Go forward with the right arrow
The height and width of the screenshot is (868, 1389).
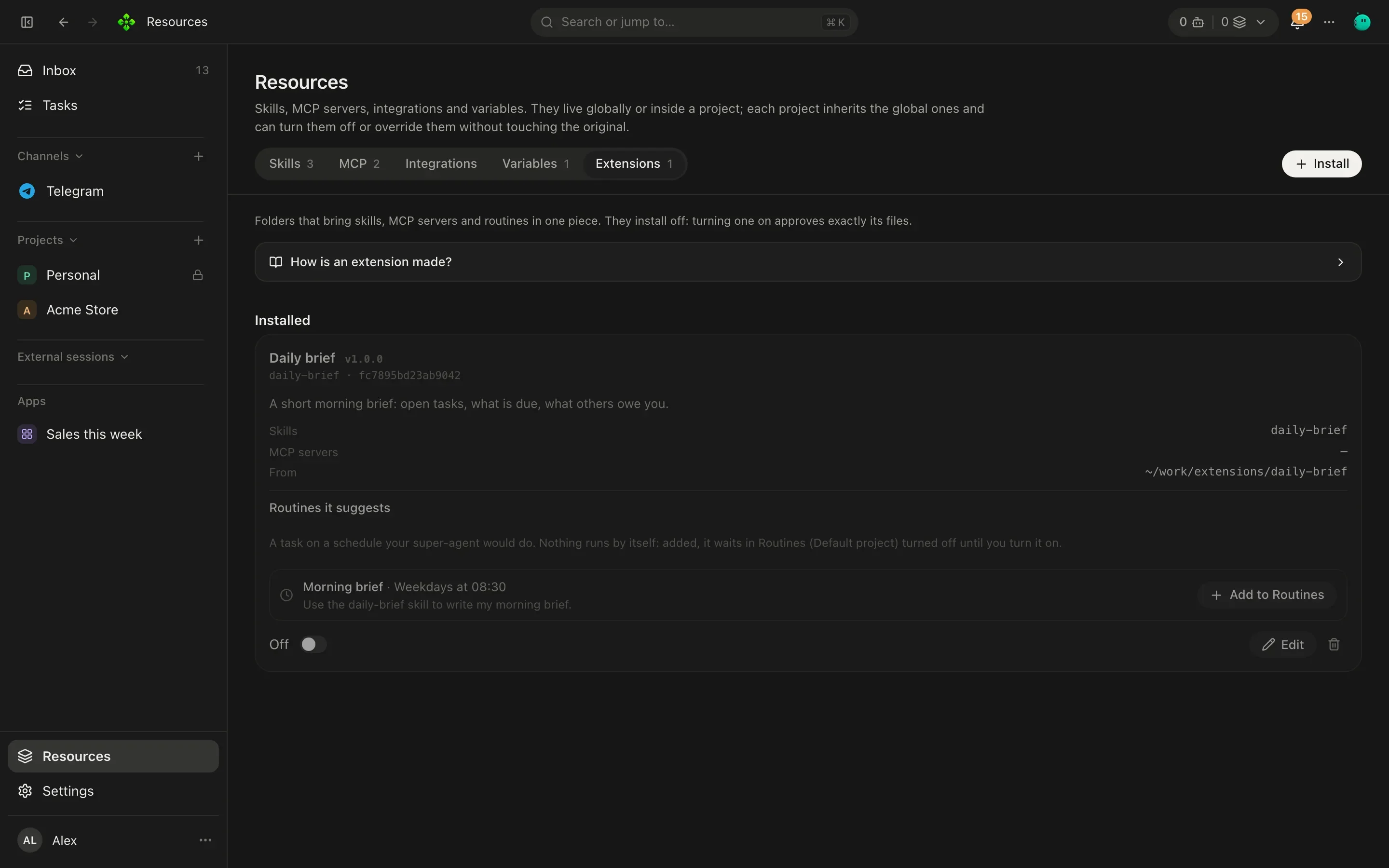93,22
